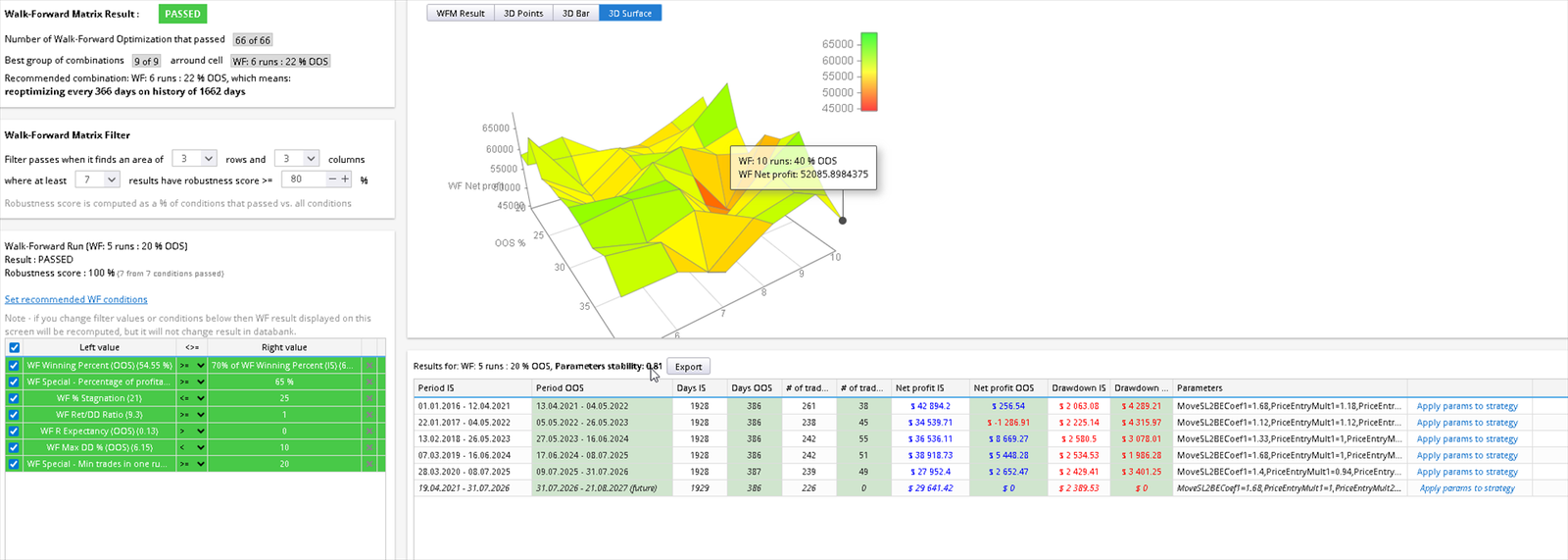
Task: Change the operator for WF Max DD % condition
Action: point(192,447)
